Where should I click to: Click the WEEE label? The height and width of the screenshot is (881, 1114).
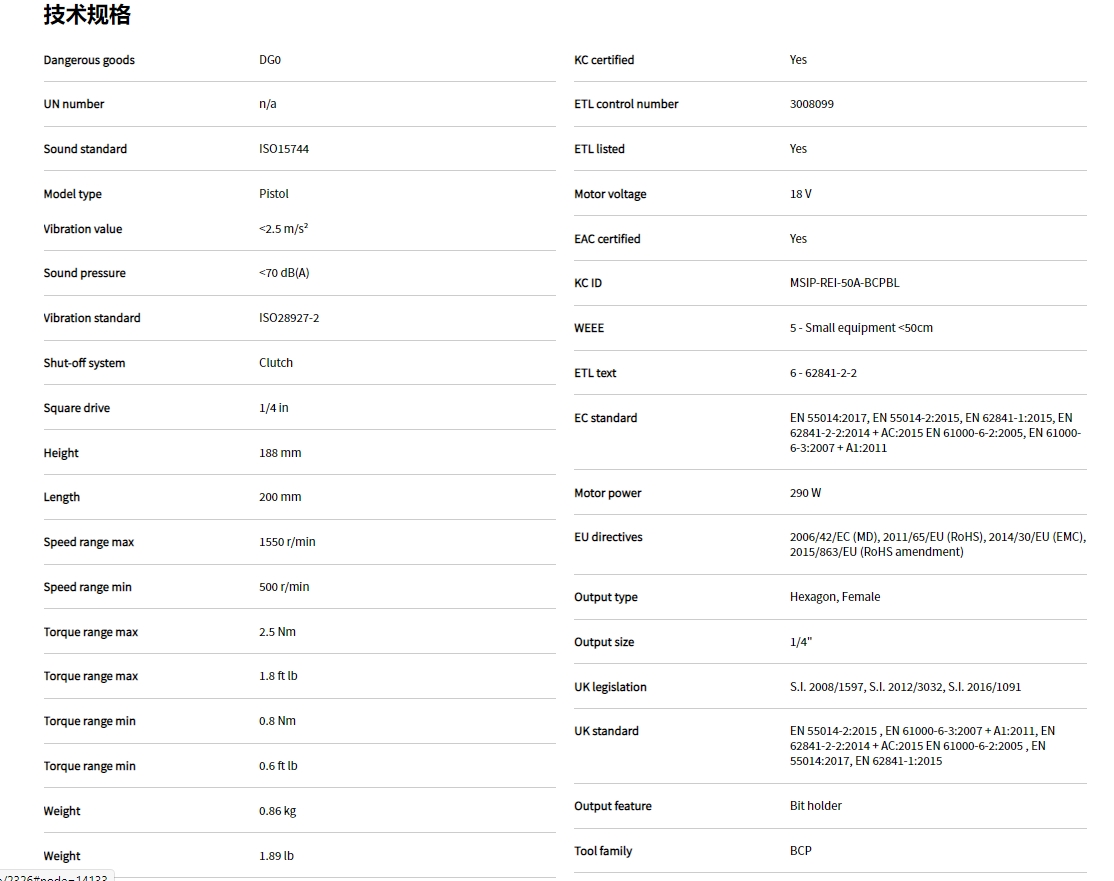point(589,328)
